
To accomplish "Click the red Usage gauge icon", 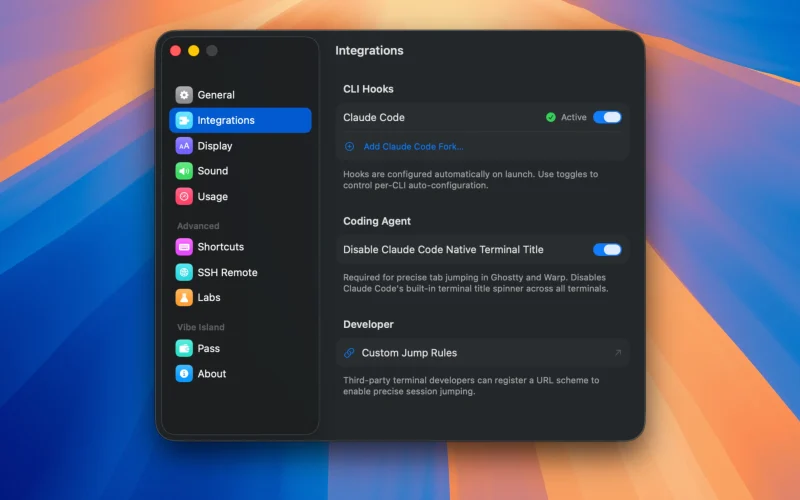I will point(184,196).
